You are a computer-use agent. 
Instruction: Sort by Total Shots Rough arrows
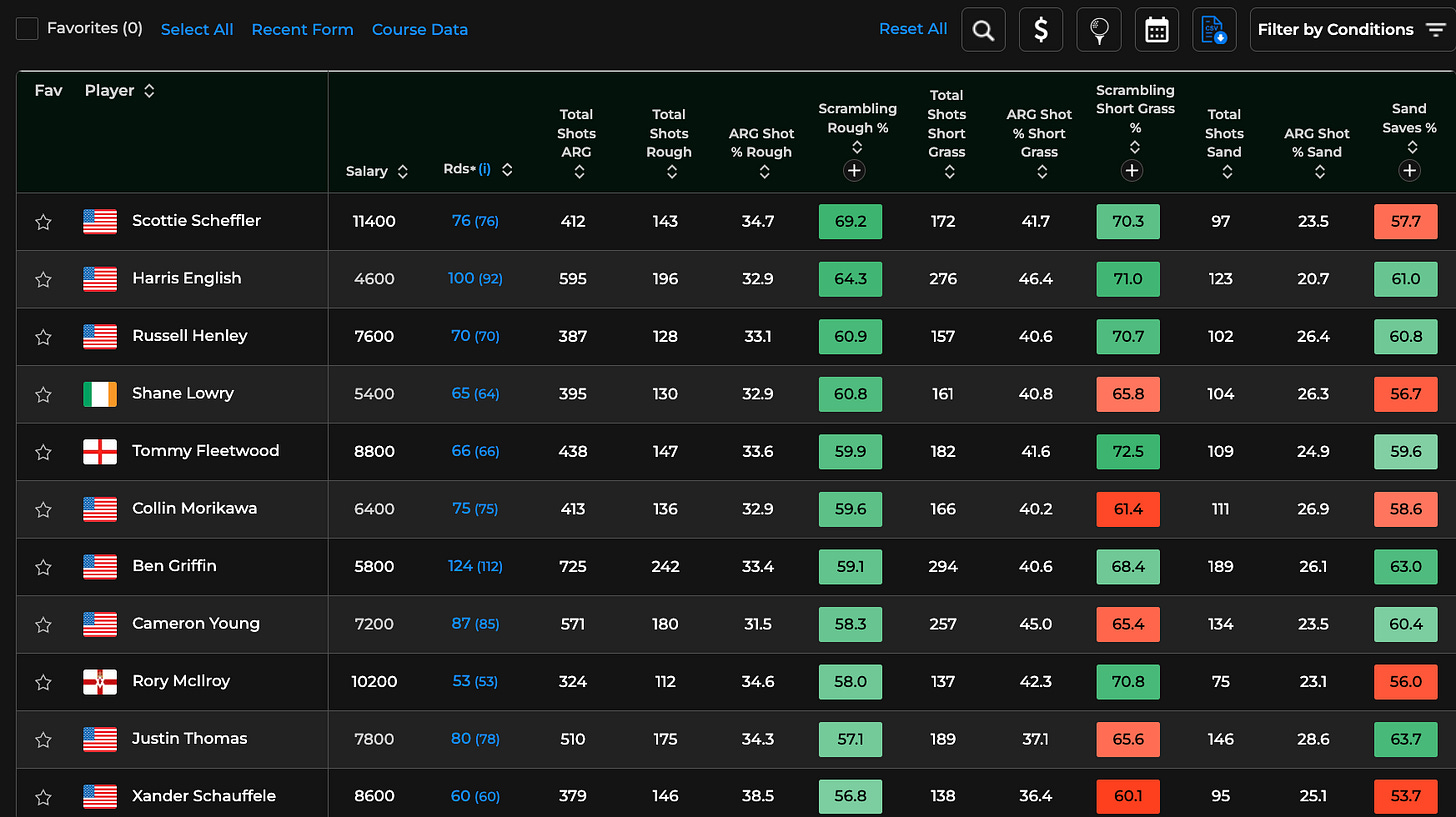click(x=671, y=172)
